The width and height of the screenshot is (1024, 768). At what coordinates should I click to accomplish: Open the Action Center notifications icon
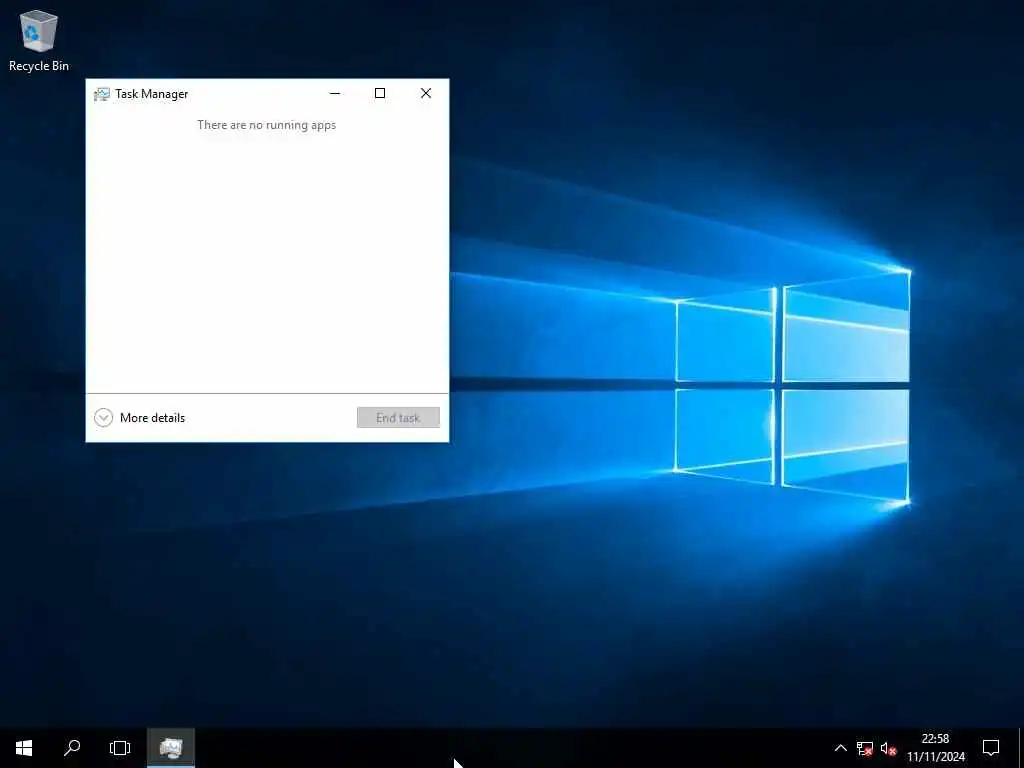[x=991, y=748]
